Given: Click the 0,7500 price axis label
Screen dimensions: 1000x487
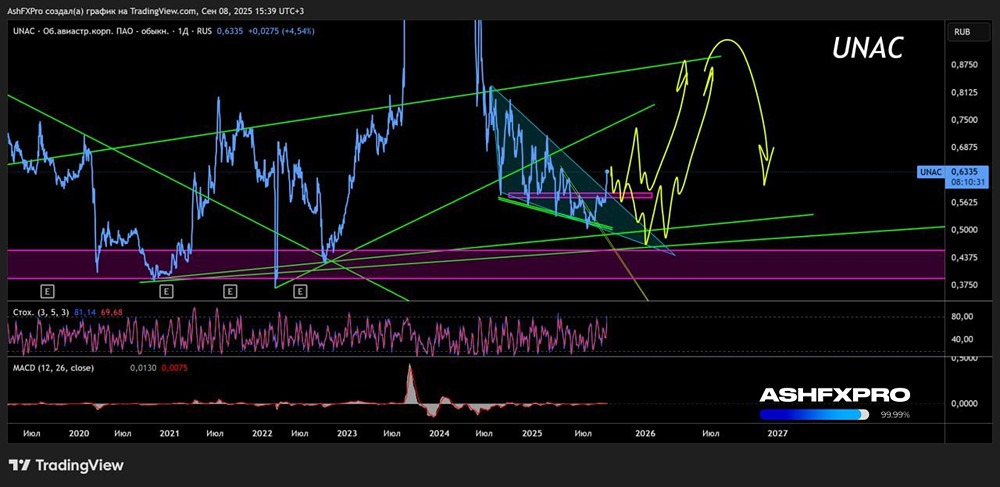Looking at the screenshot, I should point(963,120).
